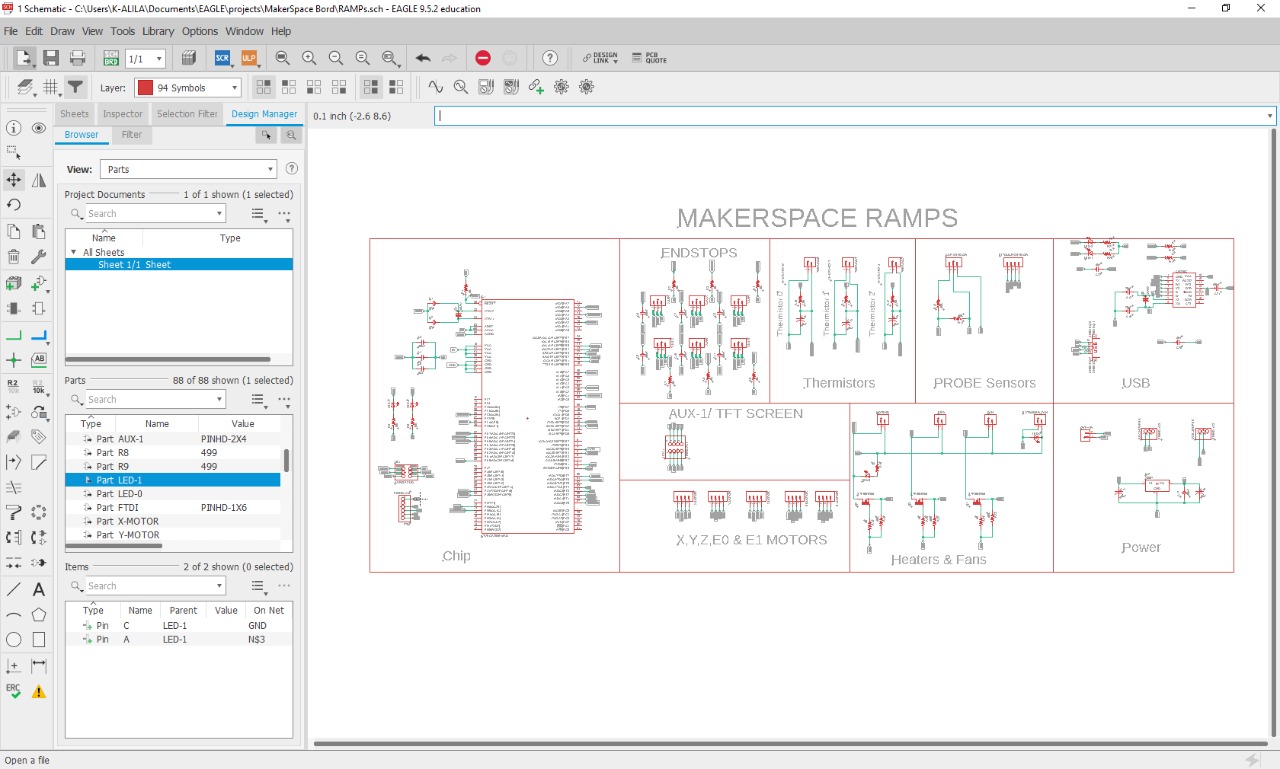Toggle the Move tool
1280x769 pixels.
pos(13,180)
